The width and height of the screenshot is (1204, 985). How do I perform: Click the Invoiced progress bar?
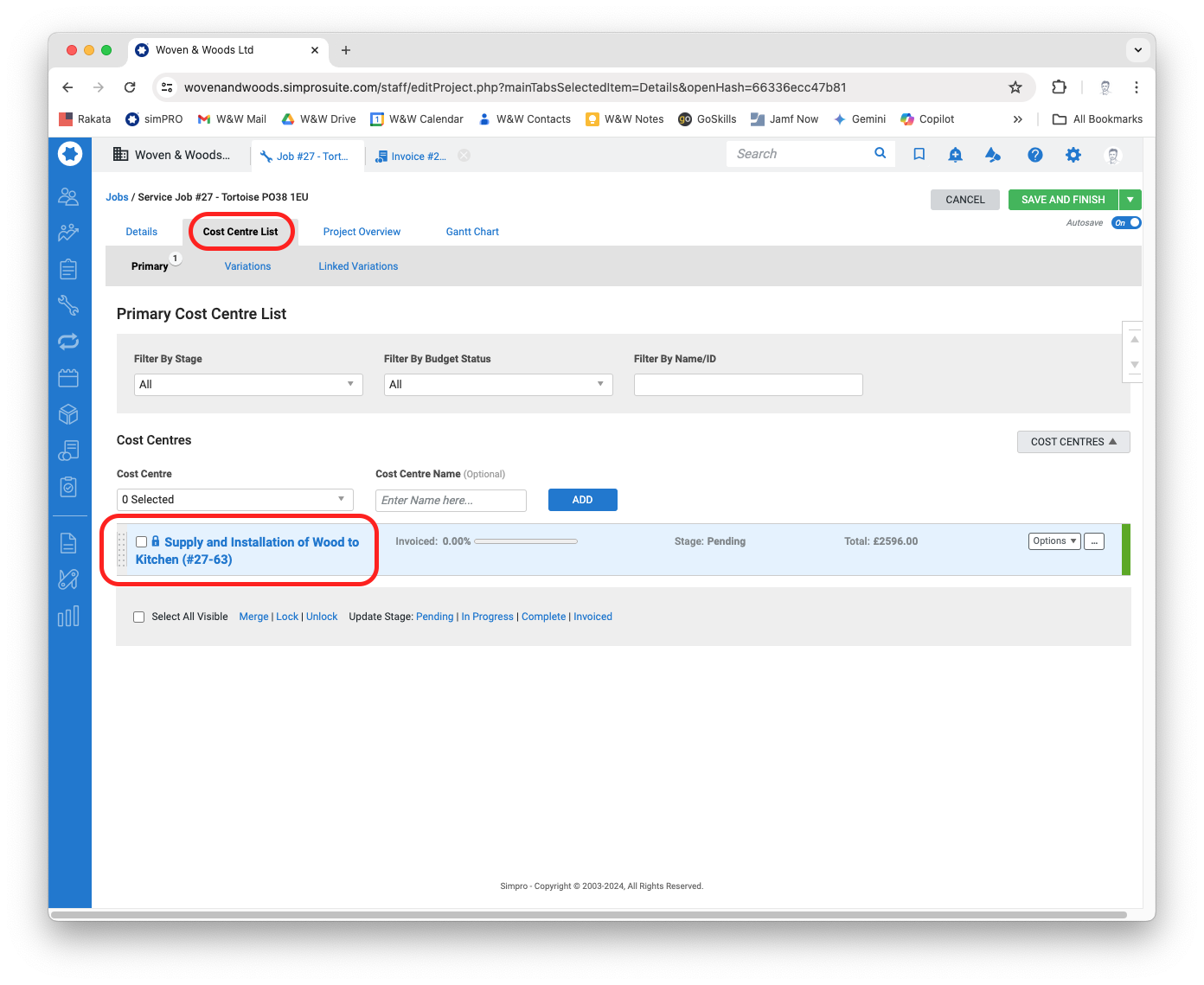tap(526, 541)
